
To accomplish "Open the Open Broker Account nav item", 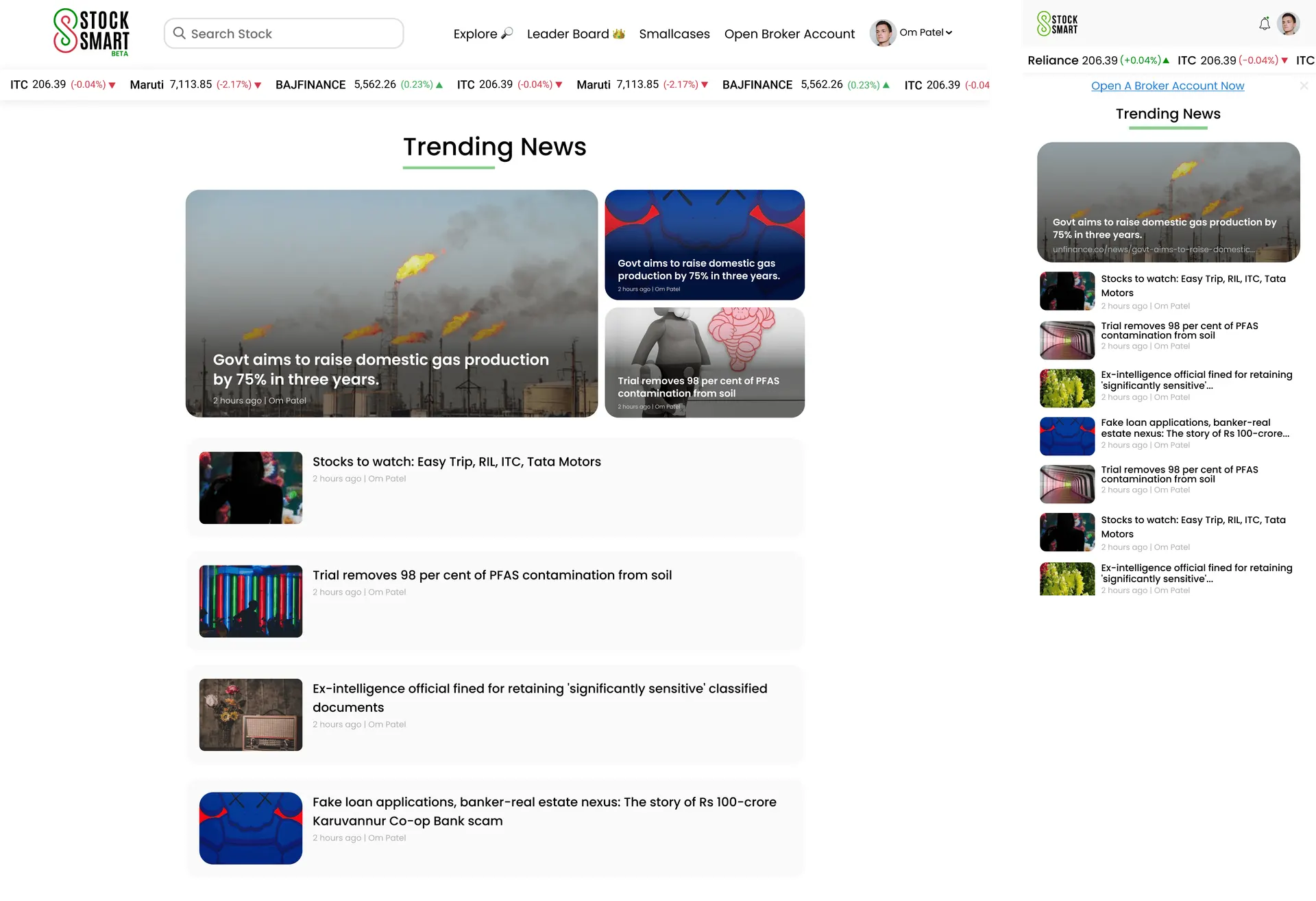I will (790, 34).
